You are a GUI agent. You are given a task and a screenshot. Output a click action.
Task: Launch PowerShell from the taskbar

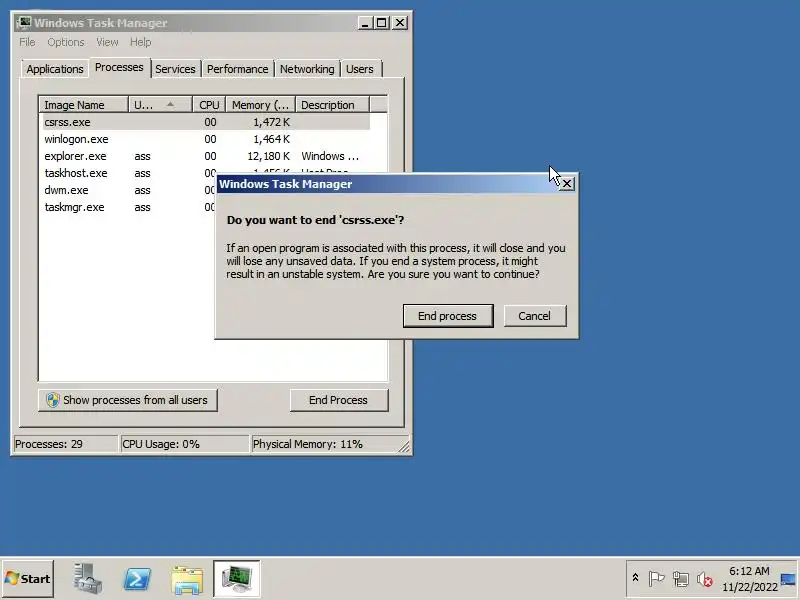[x=137, y=579]
